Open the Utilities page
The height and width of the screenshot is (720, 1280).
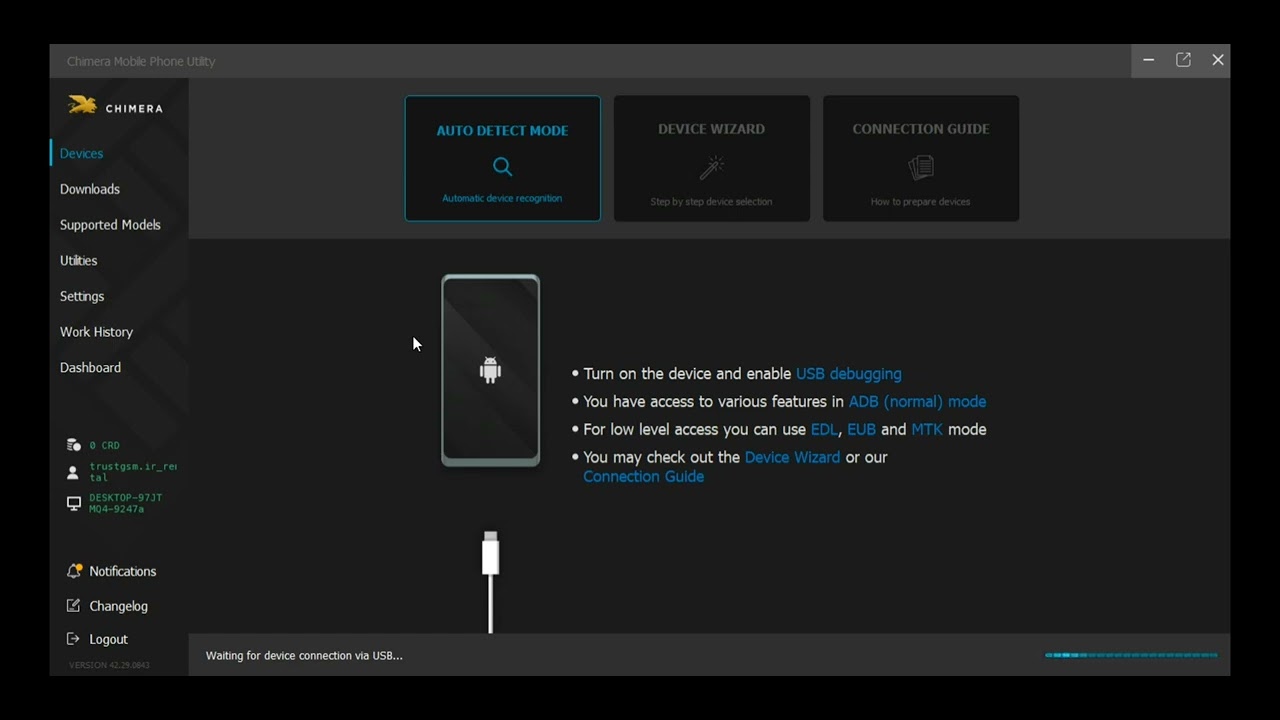(78, 260)
